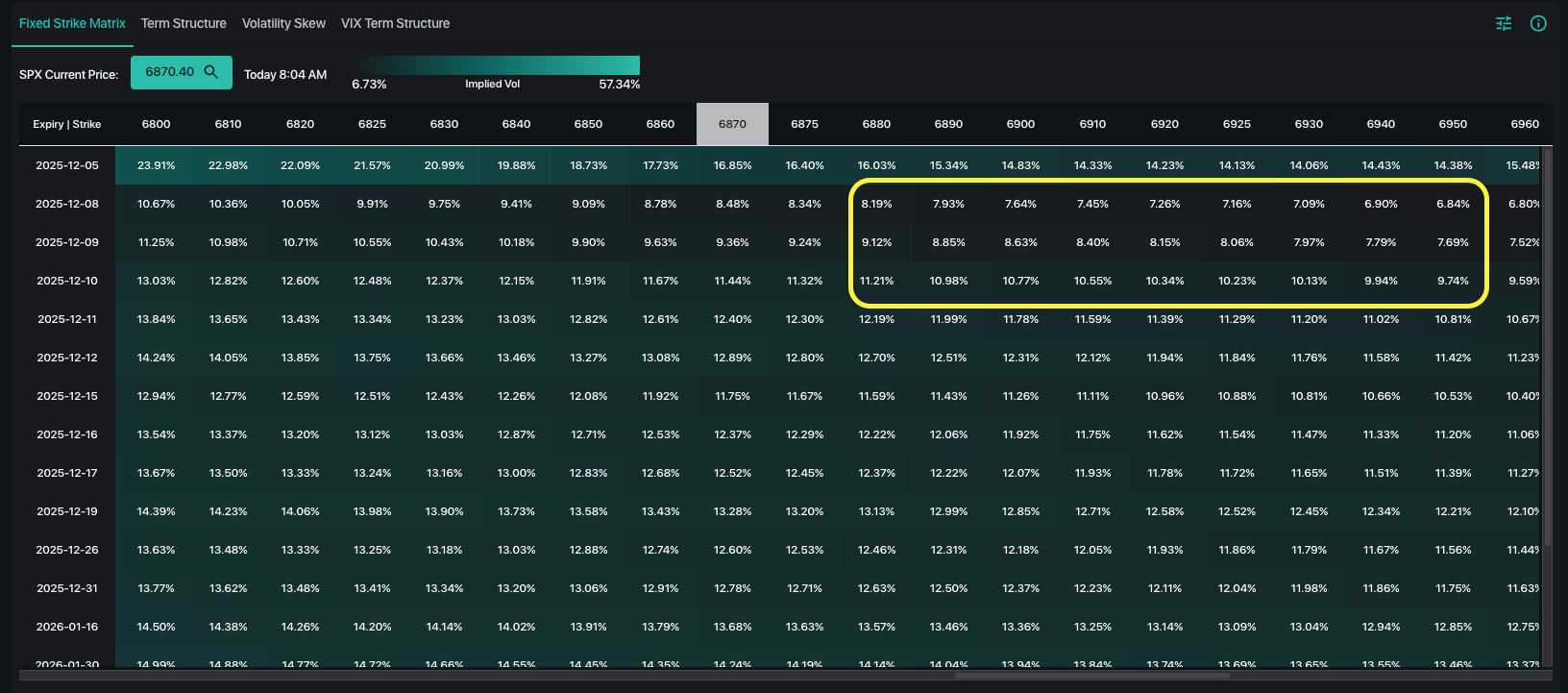Select the VIX Term Structure tab
Screen dimensions: 1568x693
tap(395, 23)
